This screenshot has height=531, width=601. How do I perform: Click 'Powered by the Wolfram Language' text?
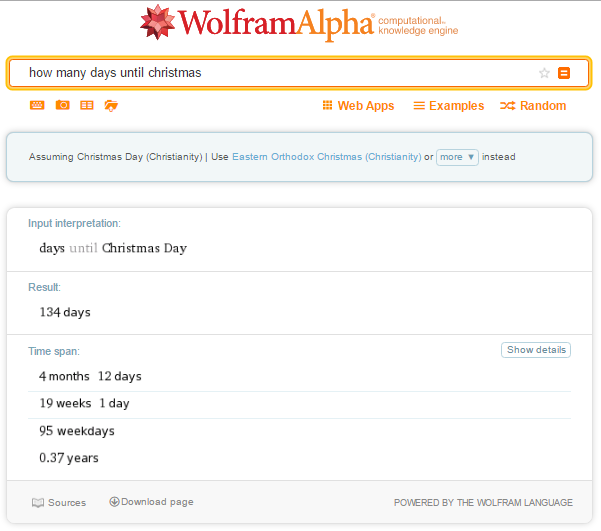[x=483, y=503]
